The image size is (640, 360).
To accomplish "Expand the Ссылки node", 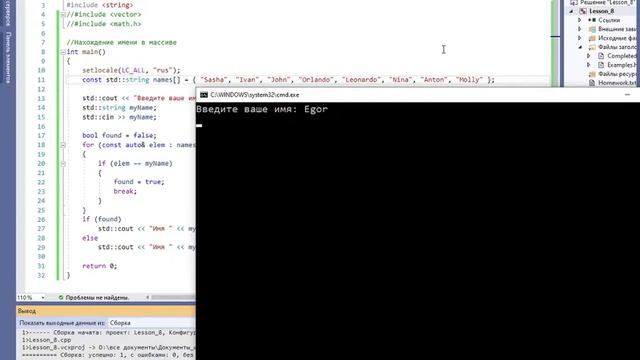I will coord(580,20).
